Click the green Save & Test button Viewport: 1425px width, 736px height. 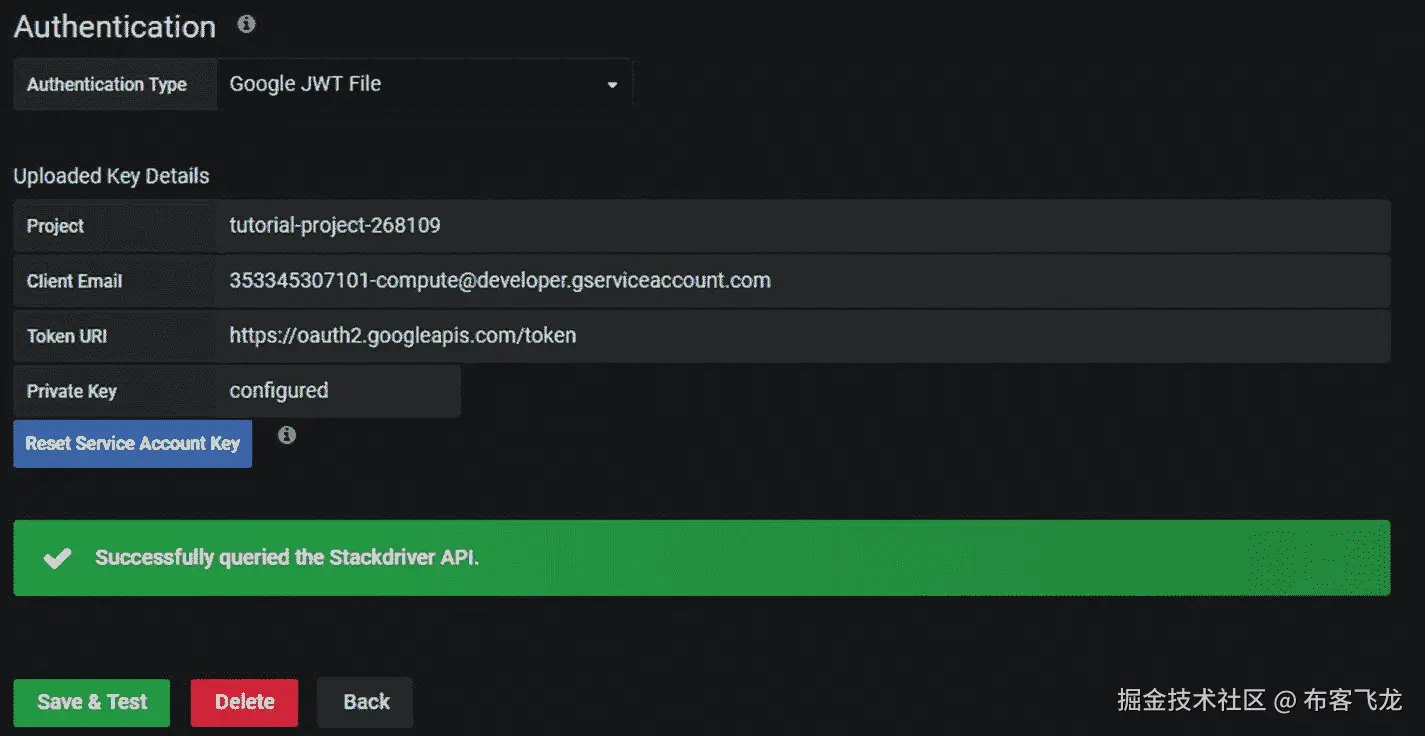click(92, 702)
